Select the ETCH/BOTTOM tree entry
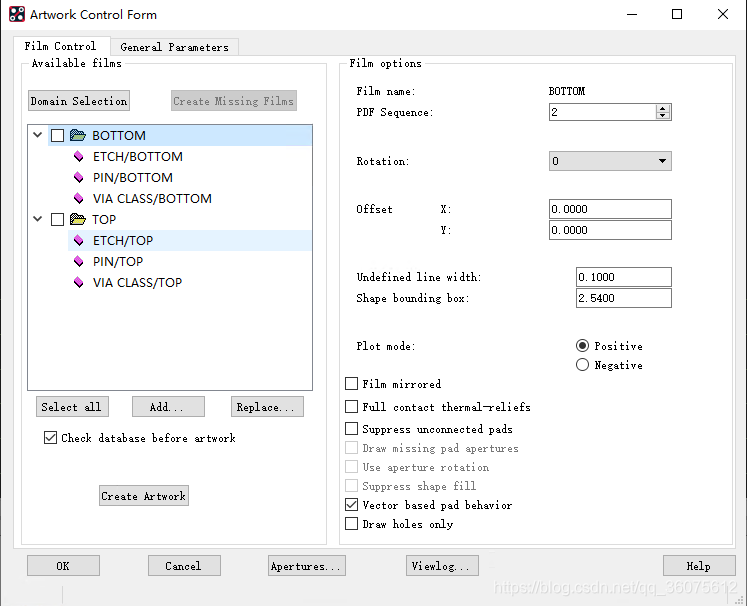Screen dimensions: 747x606 click(138, 156)
